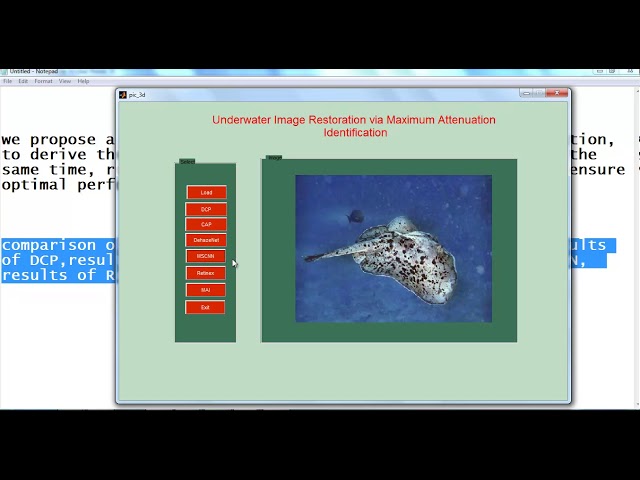Open the Edit menu in Notepad

click(x=23, y=81)
